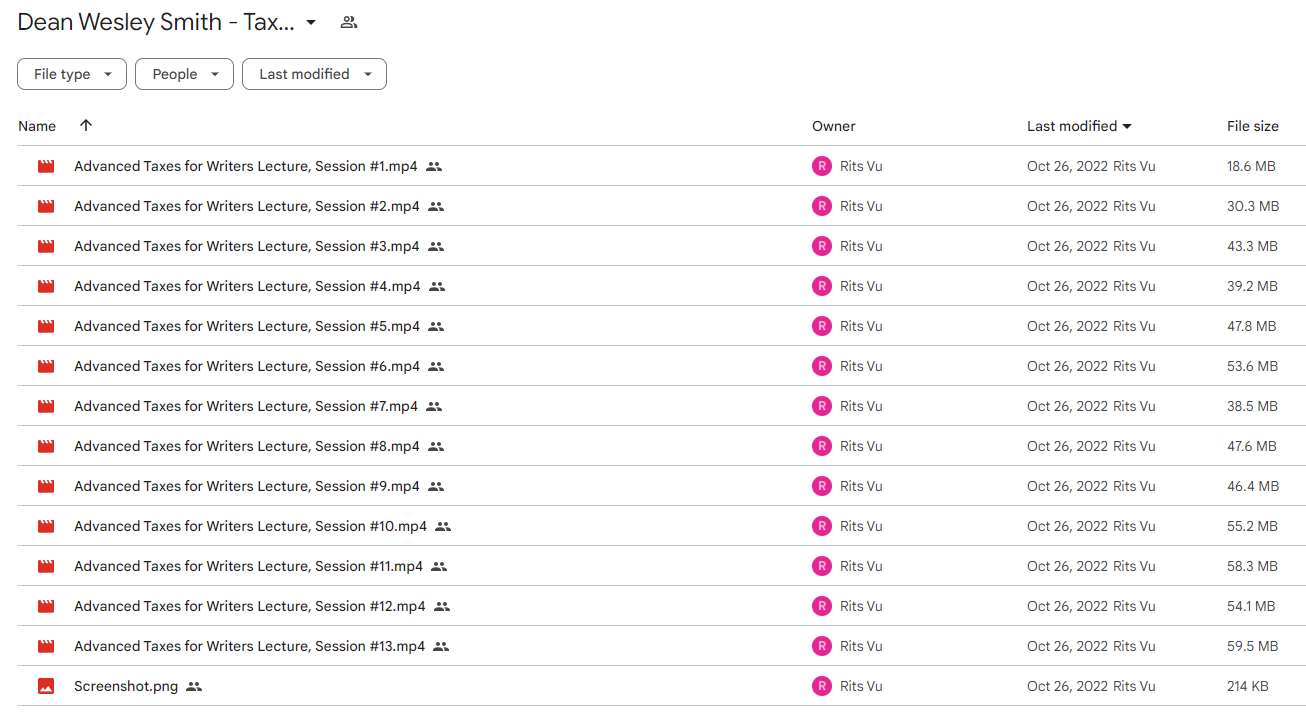Click the video icon for Session #4.mp4

click(46, 286)
